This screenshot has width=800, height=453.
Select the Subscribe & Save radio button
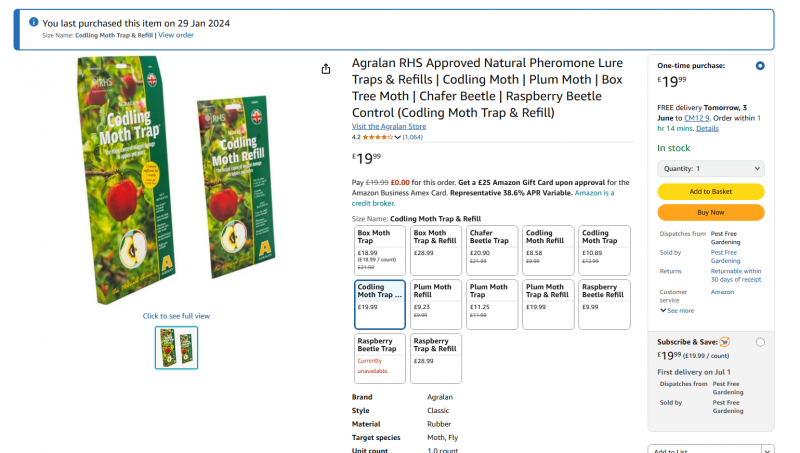tap(760, 342)
